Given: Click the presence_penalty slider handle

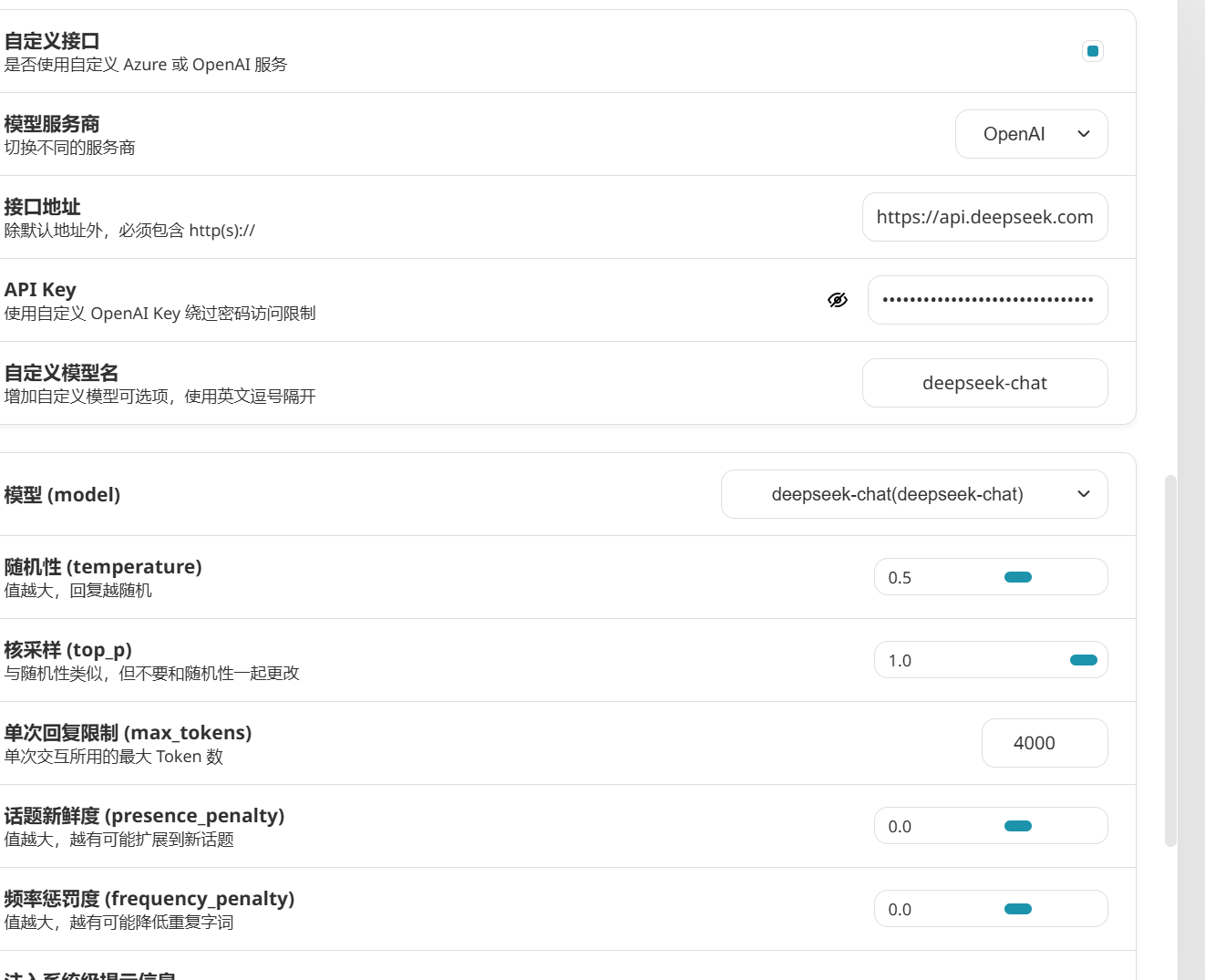Looking at the screenshot, I should (x=1018, y=826).
